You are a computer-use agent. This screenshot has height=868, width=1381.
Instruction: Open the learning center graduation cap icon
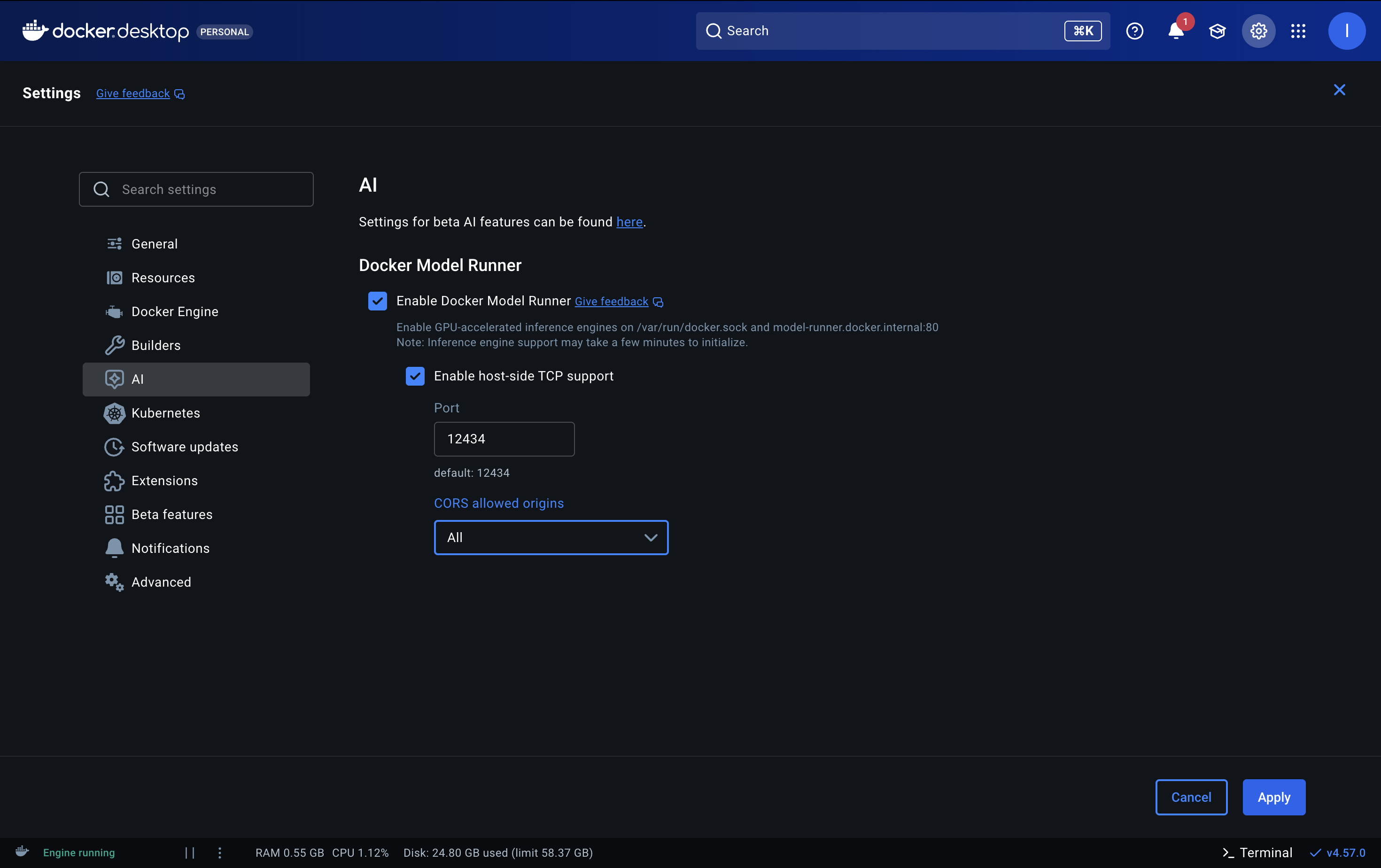pyautogui.click(x=1218, y=31)
